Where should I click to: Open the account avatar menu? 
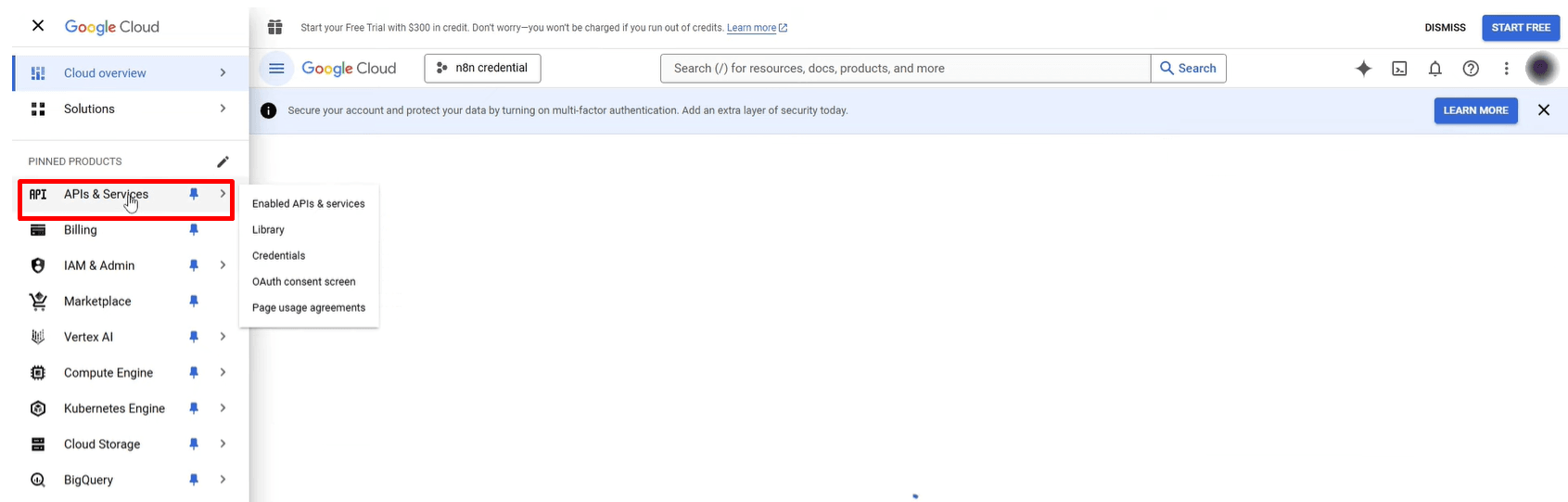click(x=1541, y=69)
